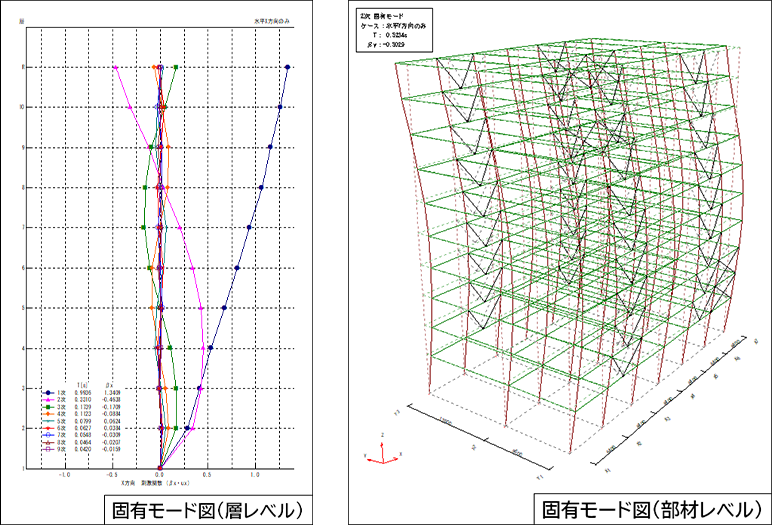Image resolution: width=772 pixels, height=525 pixels.
Task: Click the '固有モード図(部材レベル)' caption
Action: pos(652,510)
